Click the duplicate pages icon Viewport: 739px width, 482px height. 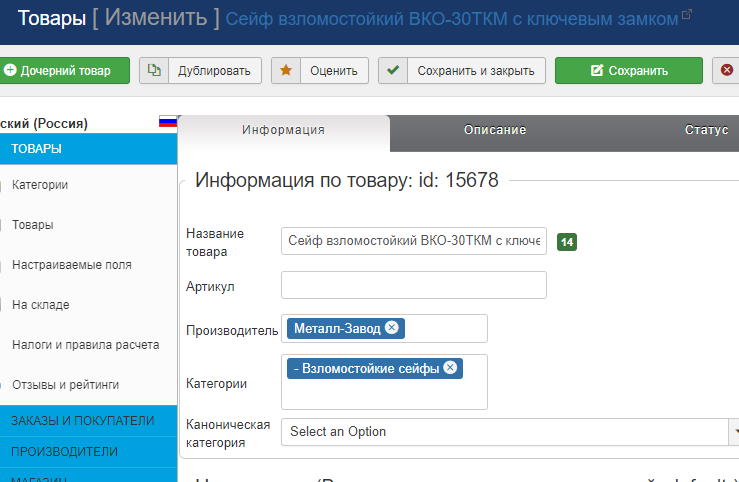154,70
